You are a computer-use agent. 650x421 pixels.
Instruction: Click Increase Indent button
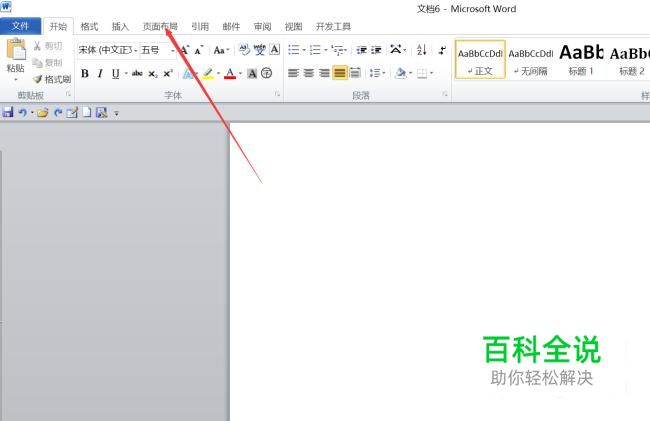pos(376,50)
